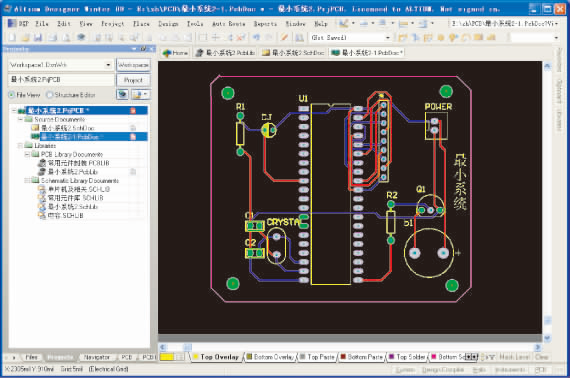Click the yellow current layer color swatch
This screenshot has height=378, width=570.
[167, 357]
